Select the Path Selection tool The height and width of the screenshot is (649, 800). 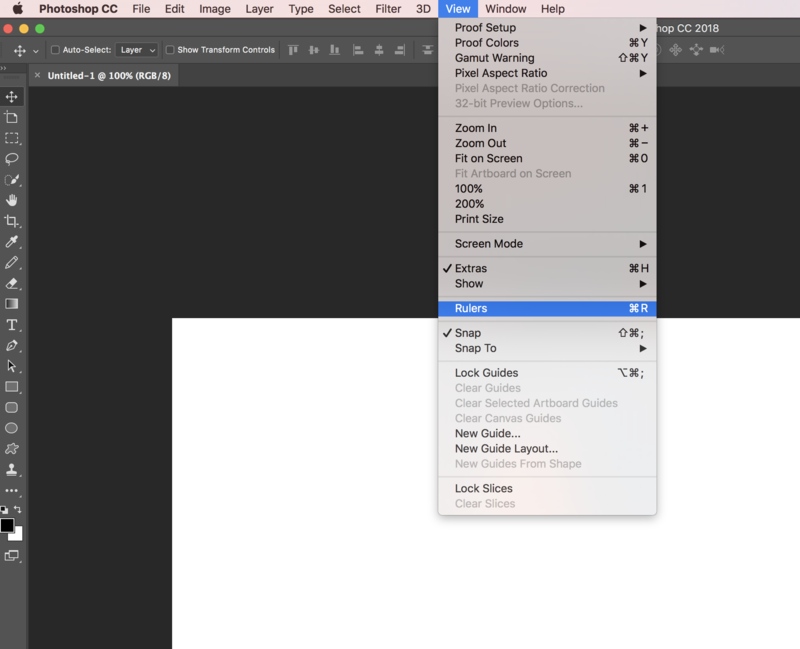(11, 366)
